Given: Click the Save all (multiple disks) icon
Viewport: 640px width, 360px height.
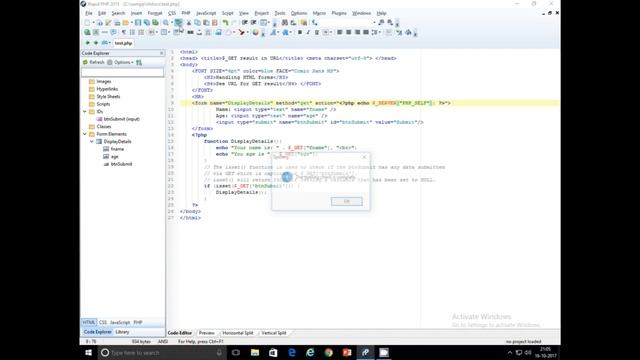Looking at the screenshot, I should (147, 22).
